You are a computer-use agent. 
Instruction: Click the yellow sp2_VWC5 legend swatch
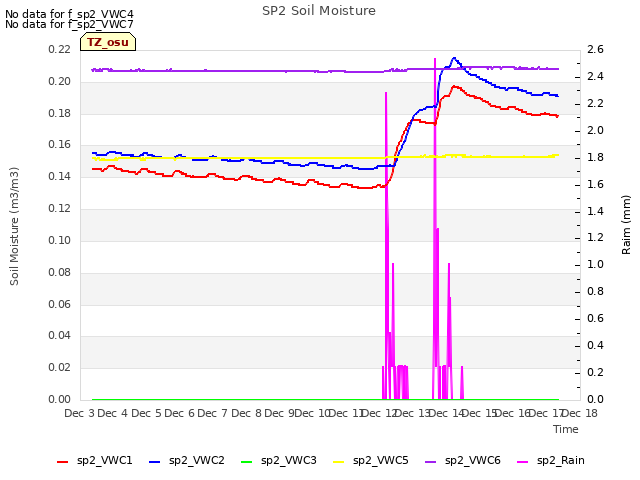(338, 462)
